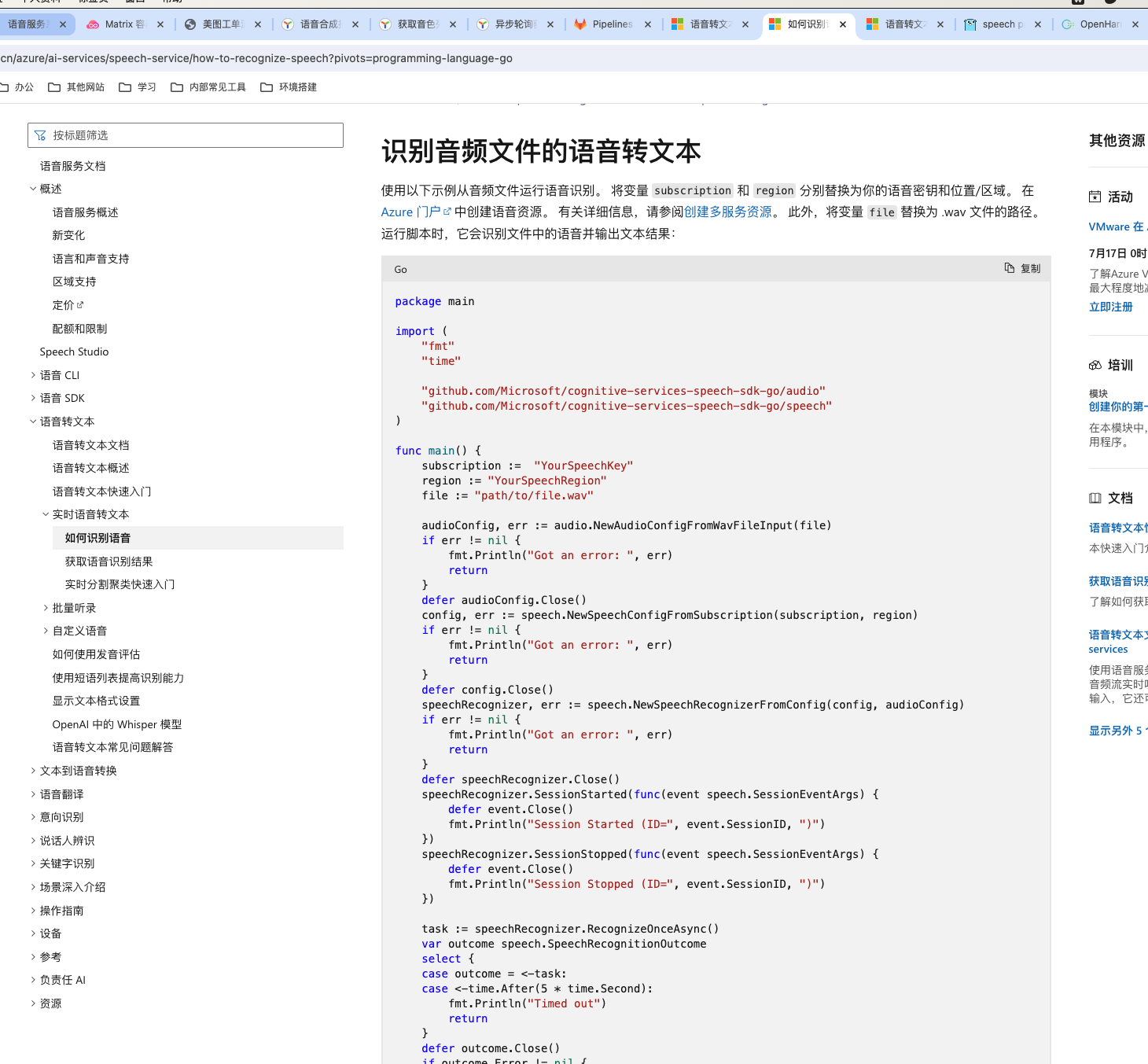Switch to the OpenHar browser tab
1148x1064 pixels.
(x=1097, y=24)
